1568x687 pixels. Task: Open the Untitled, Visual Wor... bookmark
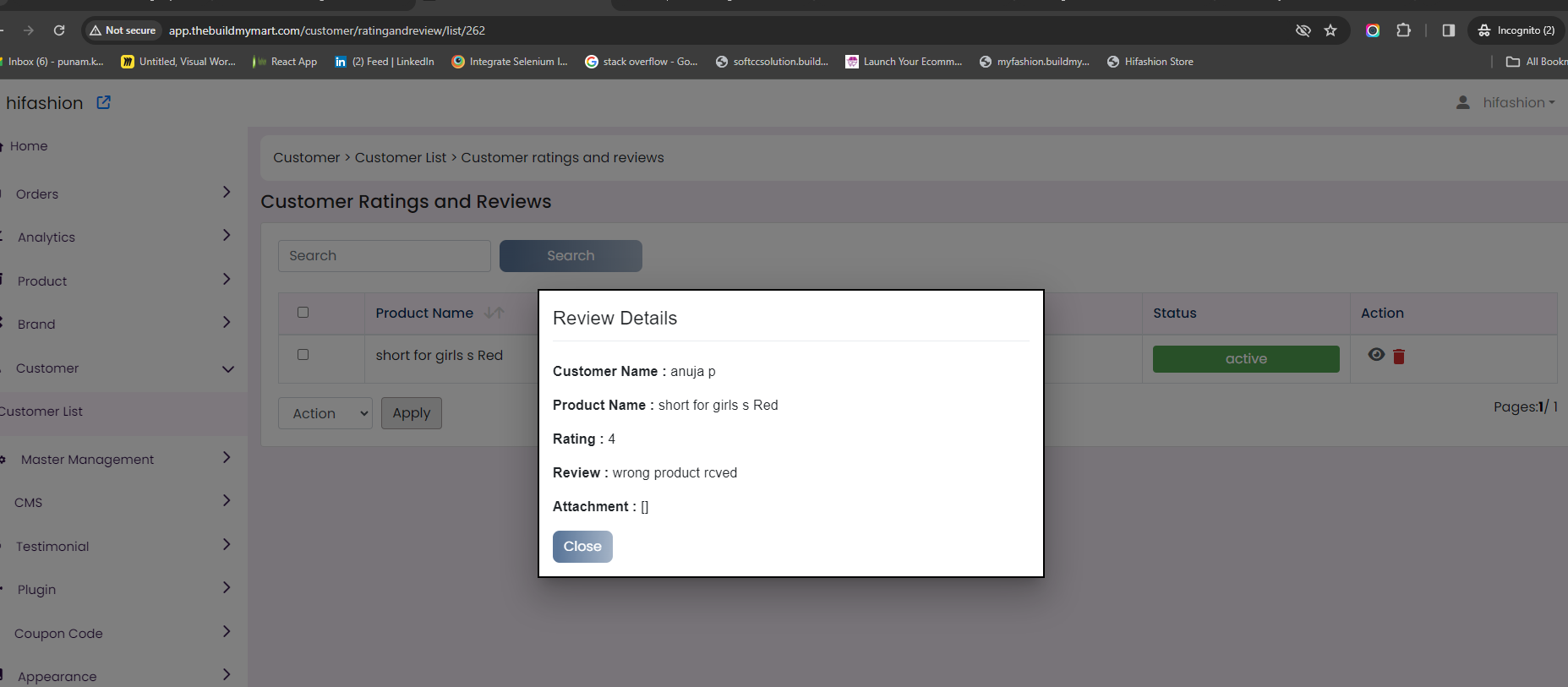point(178,62)
